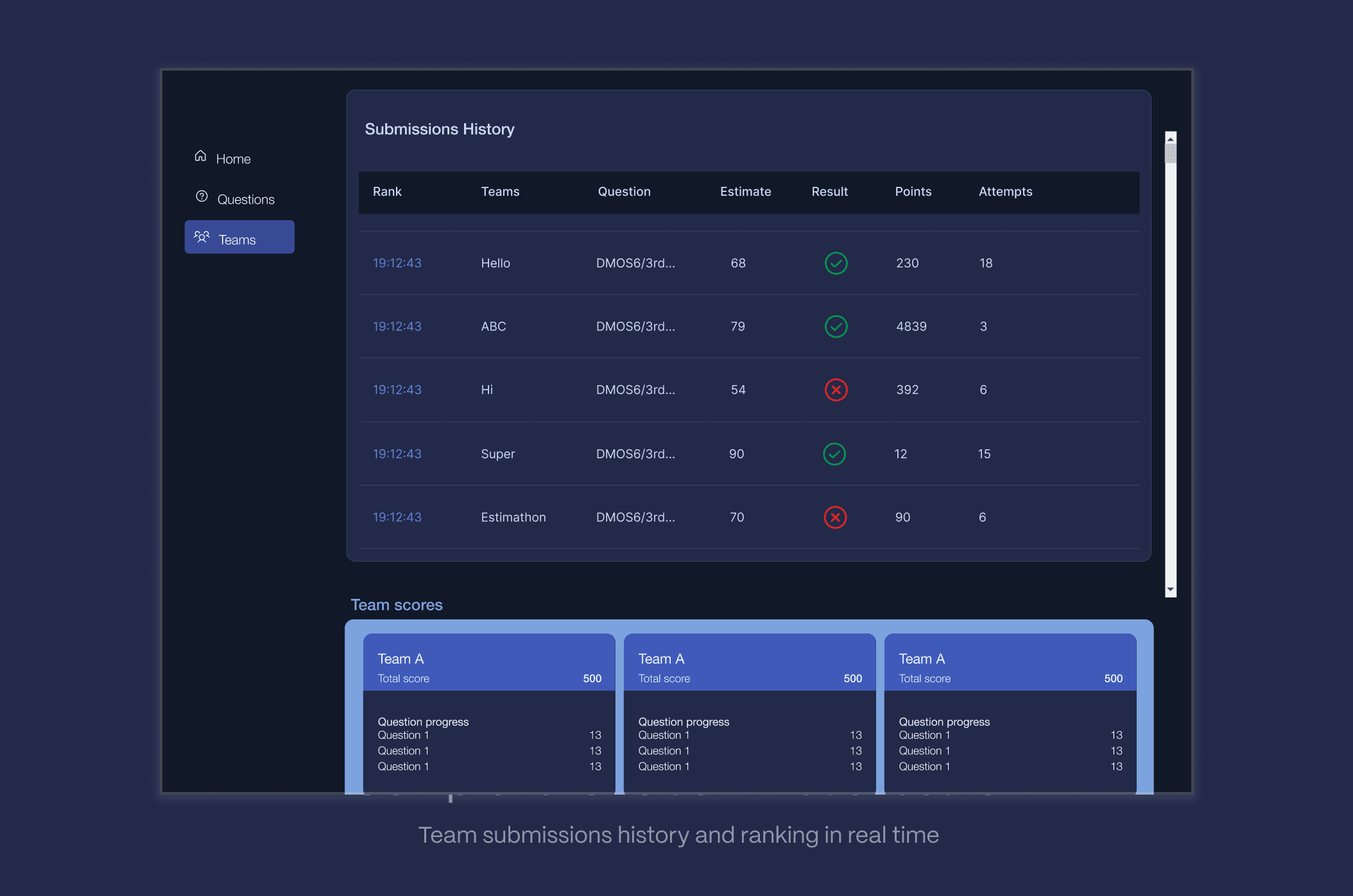The width and height of the screenshot is (1353, 896).
Task: Click 19:12:43 timestamp link in Estimathon row
Action: (397, 517)
